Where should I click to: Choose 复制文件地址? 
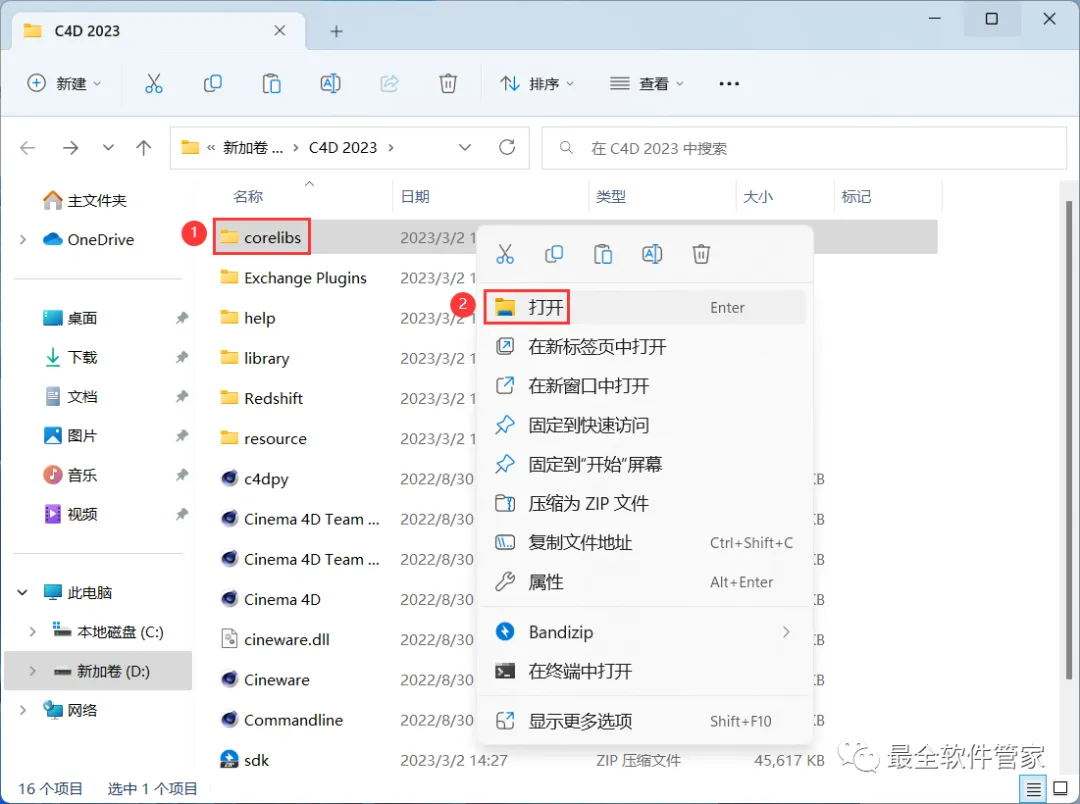pos(645,543)
